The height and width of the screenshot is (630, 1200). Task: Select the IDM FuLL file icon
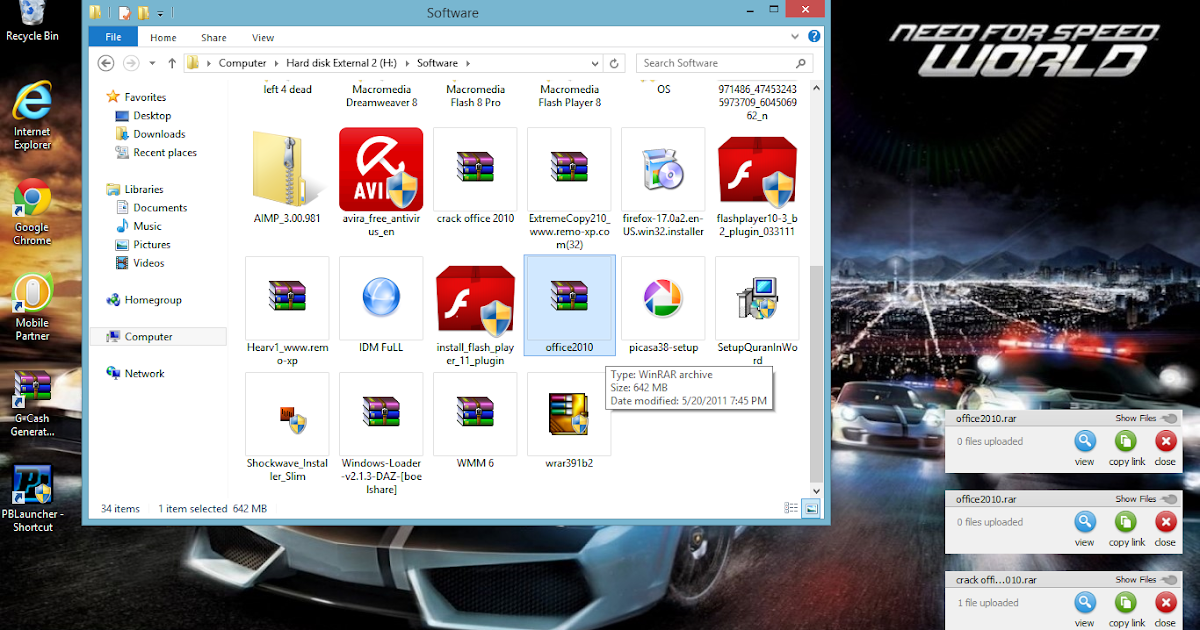[x=381, y=306]
